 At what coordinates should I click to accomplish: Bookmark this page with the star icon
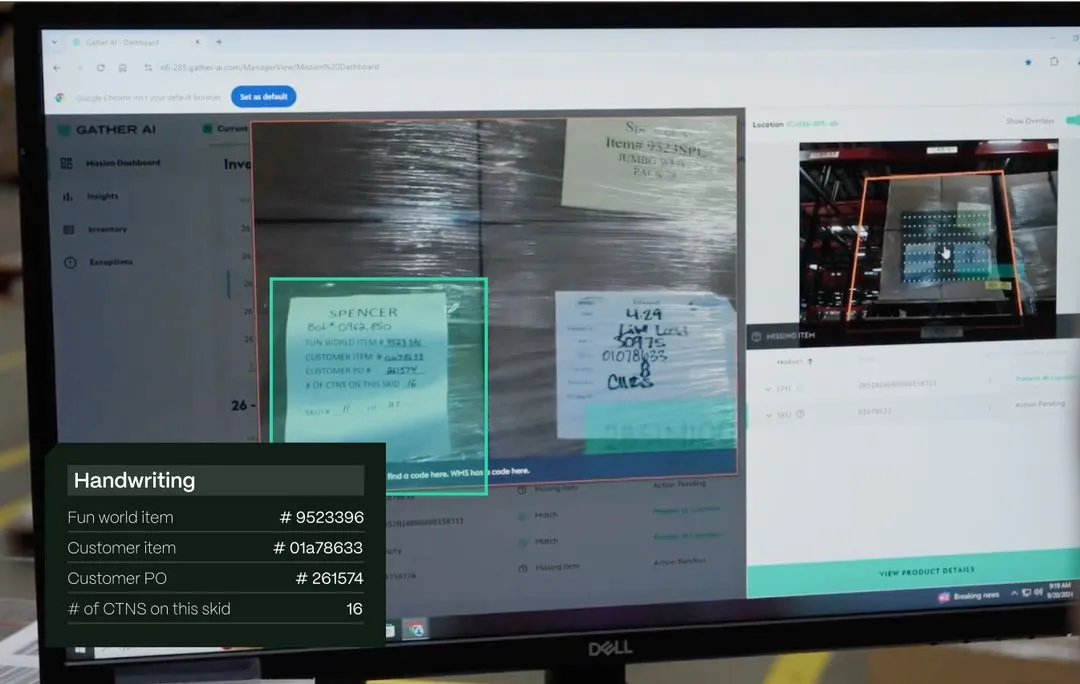1028,62
